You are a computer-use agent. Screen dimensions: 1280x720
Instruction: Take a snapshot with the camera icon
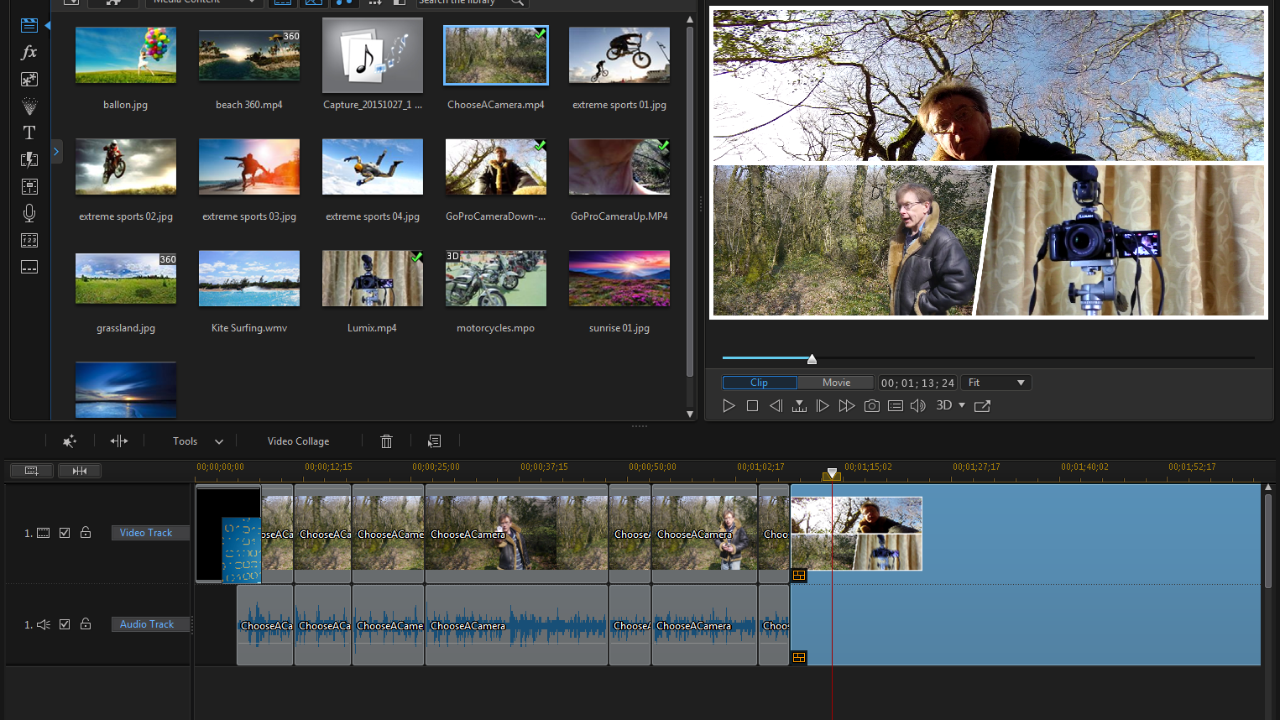(872, 406)
